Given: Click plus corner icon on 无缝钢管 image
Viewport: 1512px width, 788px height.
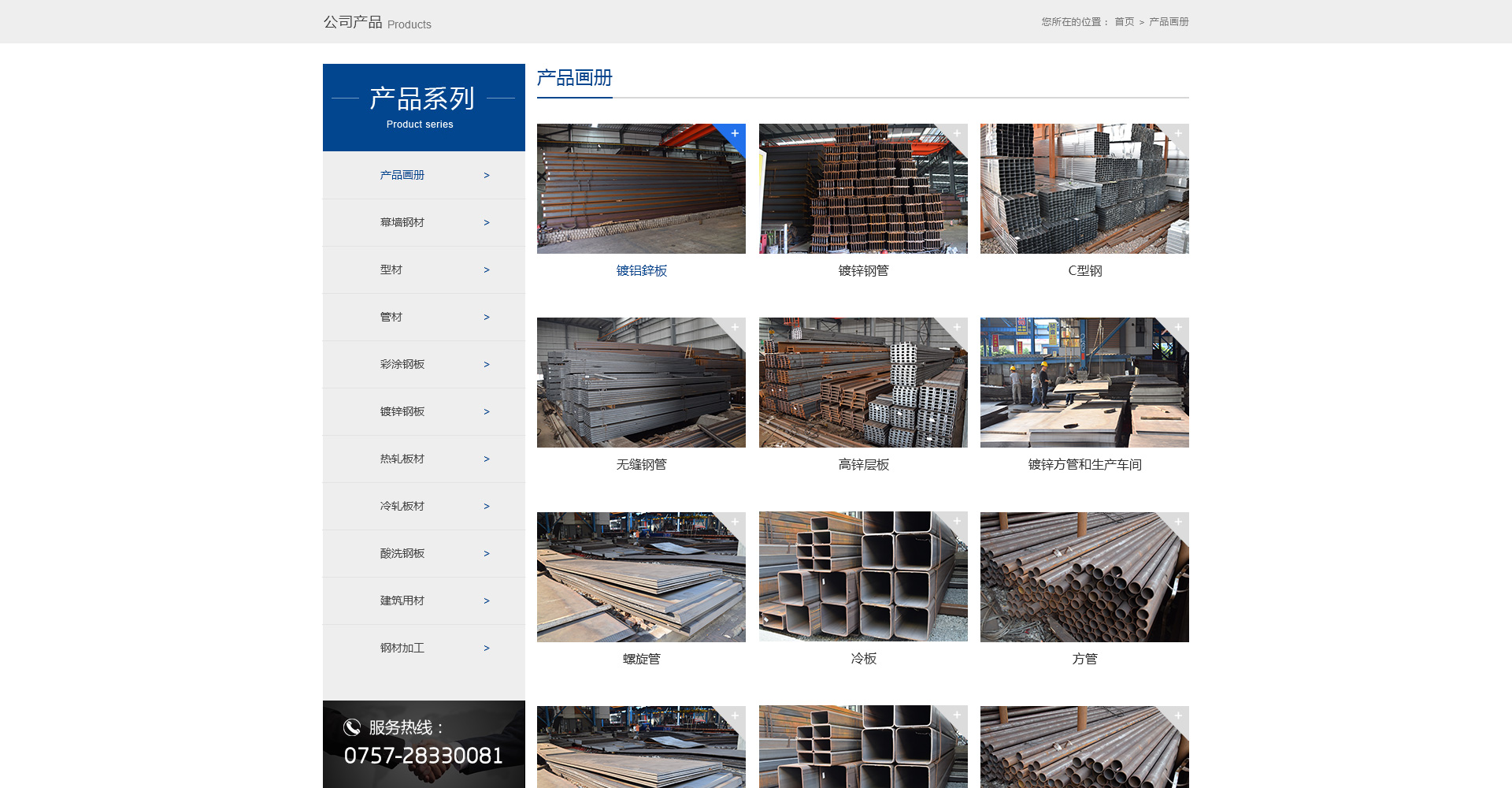Looking at the screenshot, I should coord(735,327).
